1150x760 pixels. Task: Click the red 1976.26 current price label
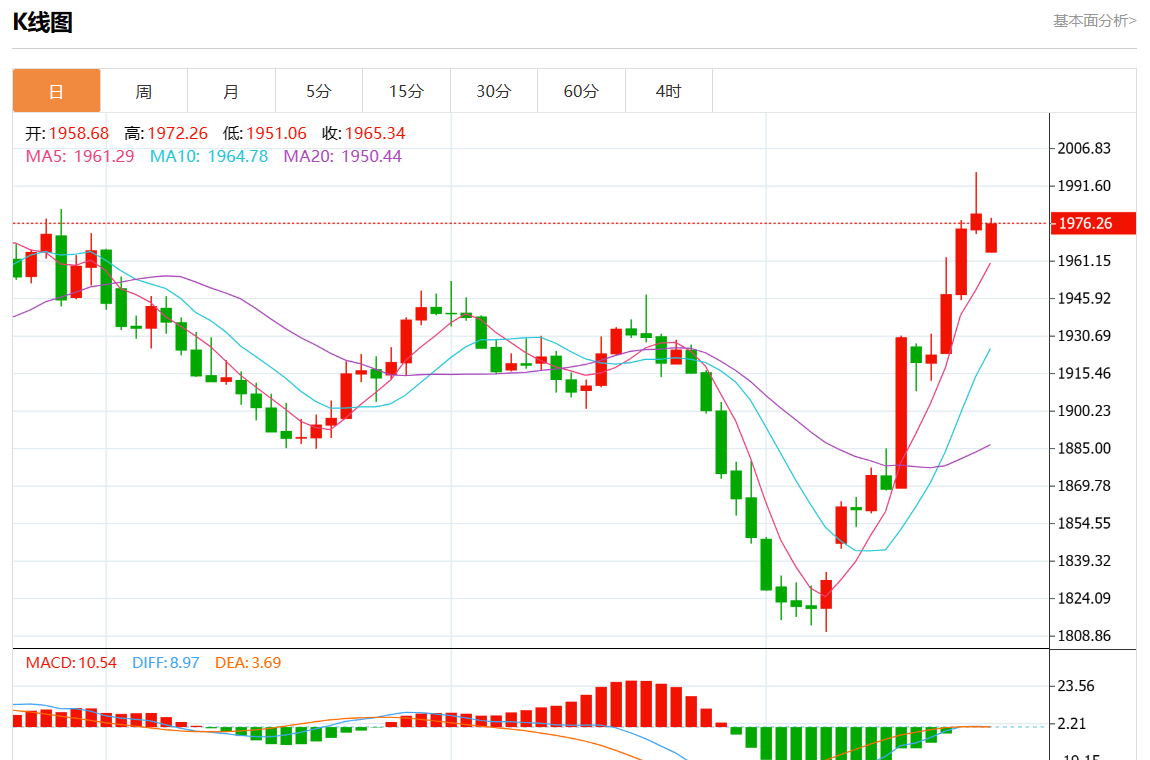click(1093, 223)
